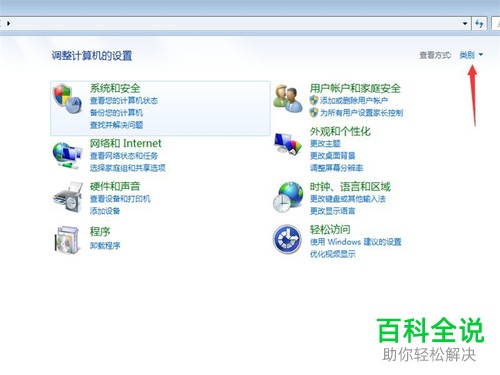Click the refresh button beside address bar
This screenshot has height=375, width=500.
coord(479,24)
